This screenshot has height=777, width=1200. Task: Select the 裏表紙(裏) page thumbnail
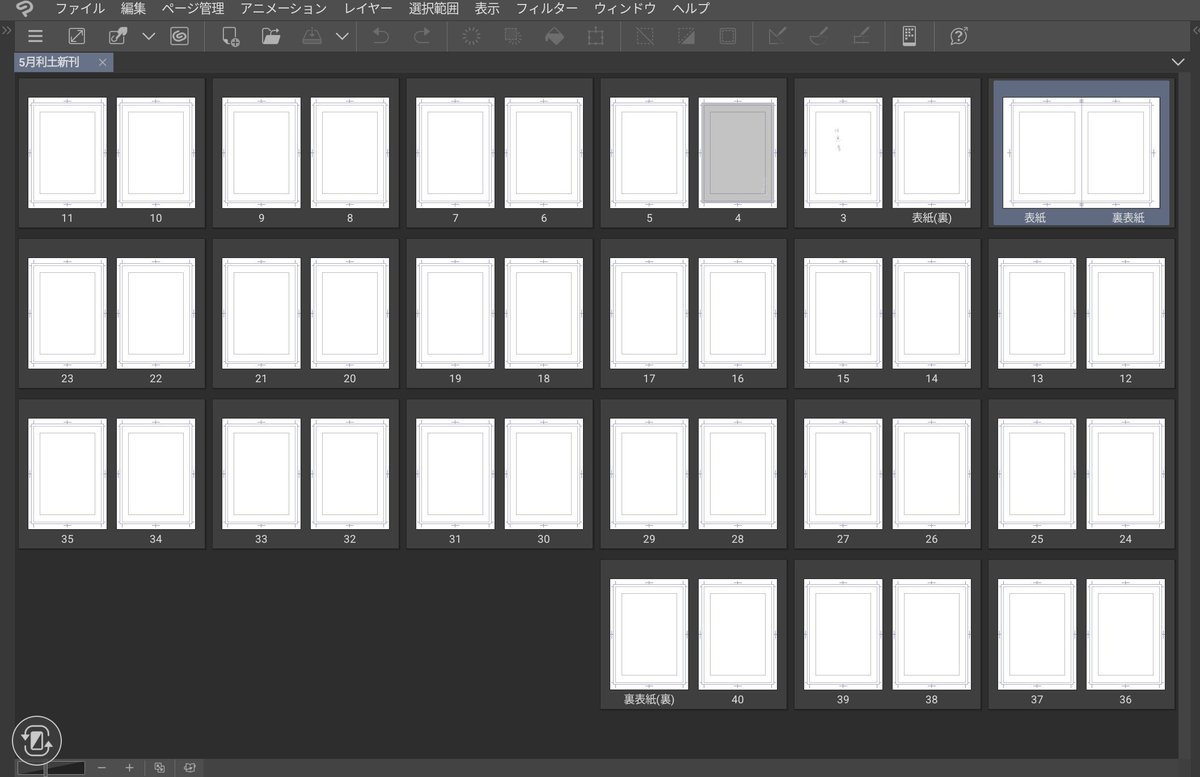(649, 635)
